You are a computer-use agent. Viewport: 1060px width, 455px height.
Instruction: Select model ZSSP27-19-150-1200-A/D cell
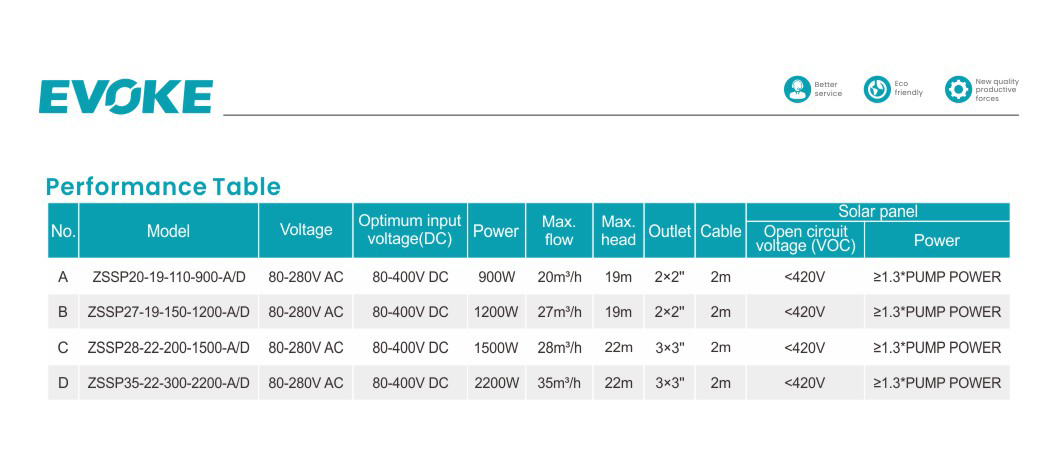pos(168,312)
